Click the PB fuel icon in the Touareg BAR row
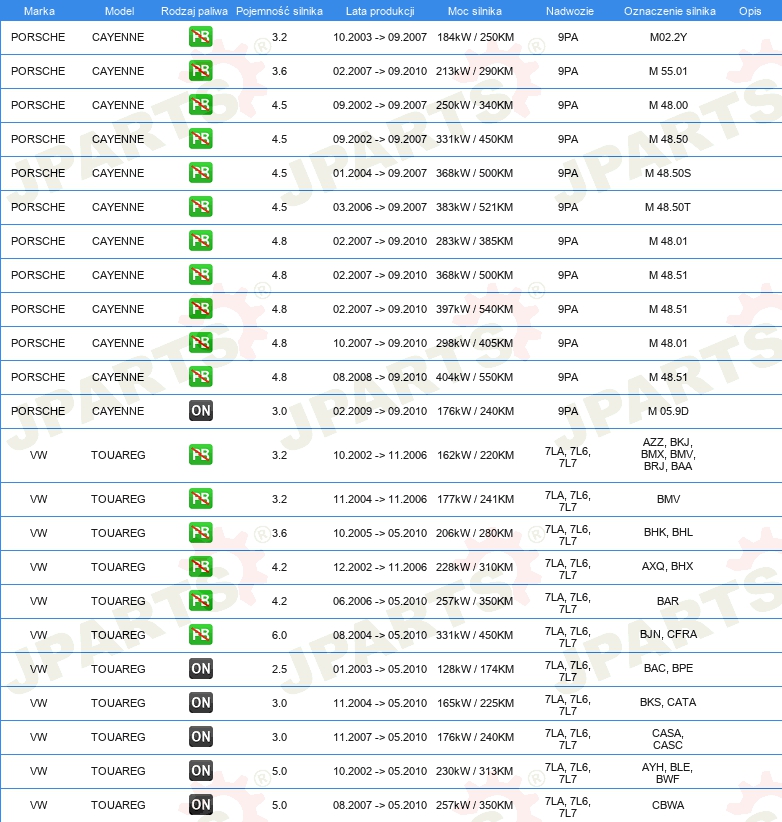The width and height of the screenshot is (782, 822). pos(201,601)
